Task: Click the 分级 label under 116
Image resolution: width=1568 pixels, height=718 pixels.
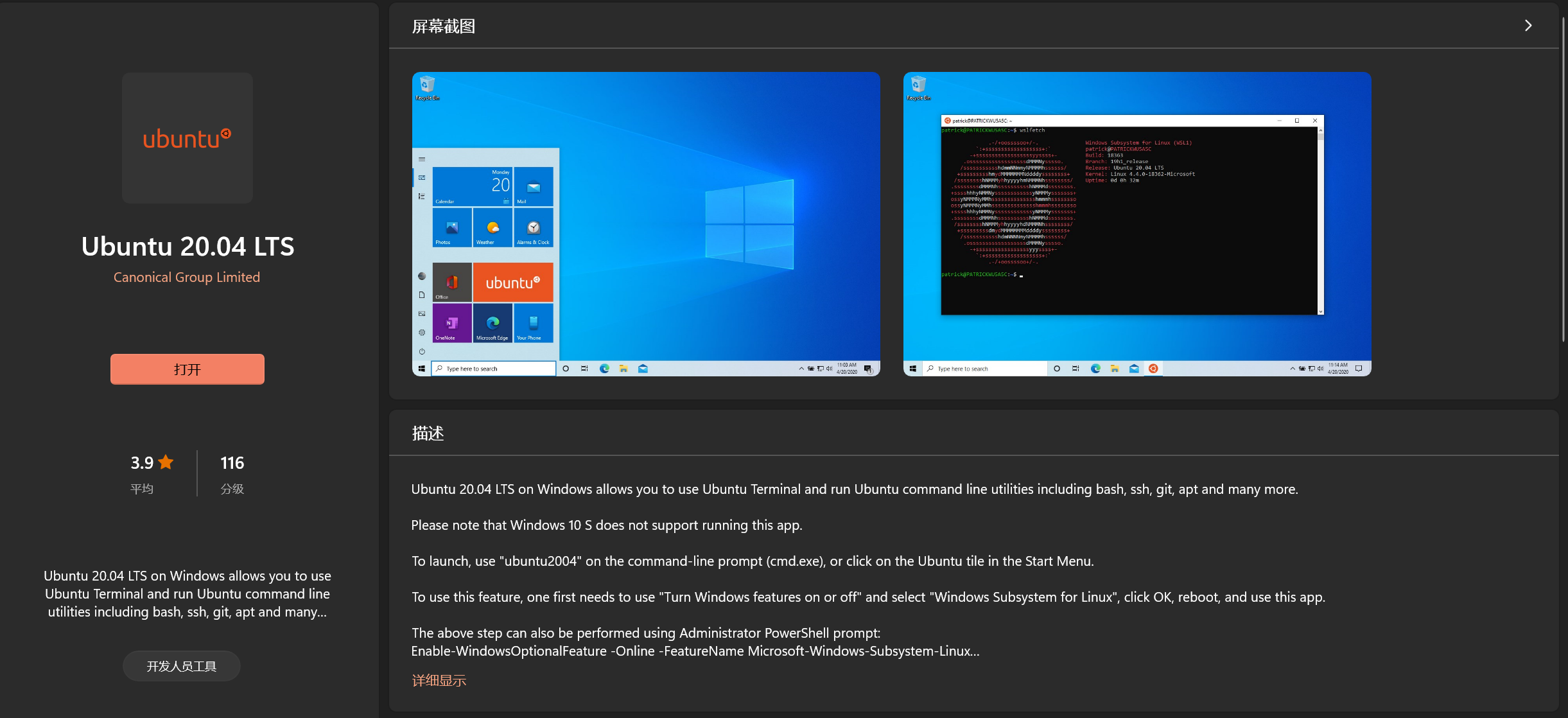Action: [232, 489]
